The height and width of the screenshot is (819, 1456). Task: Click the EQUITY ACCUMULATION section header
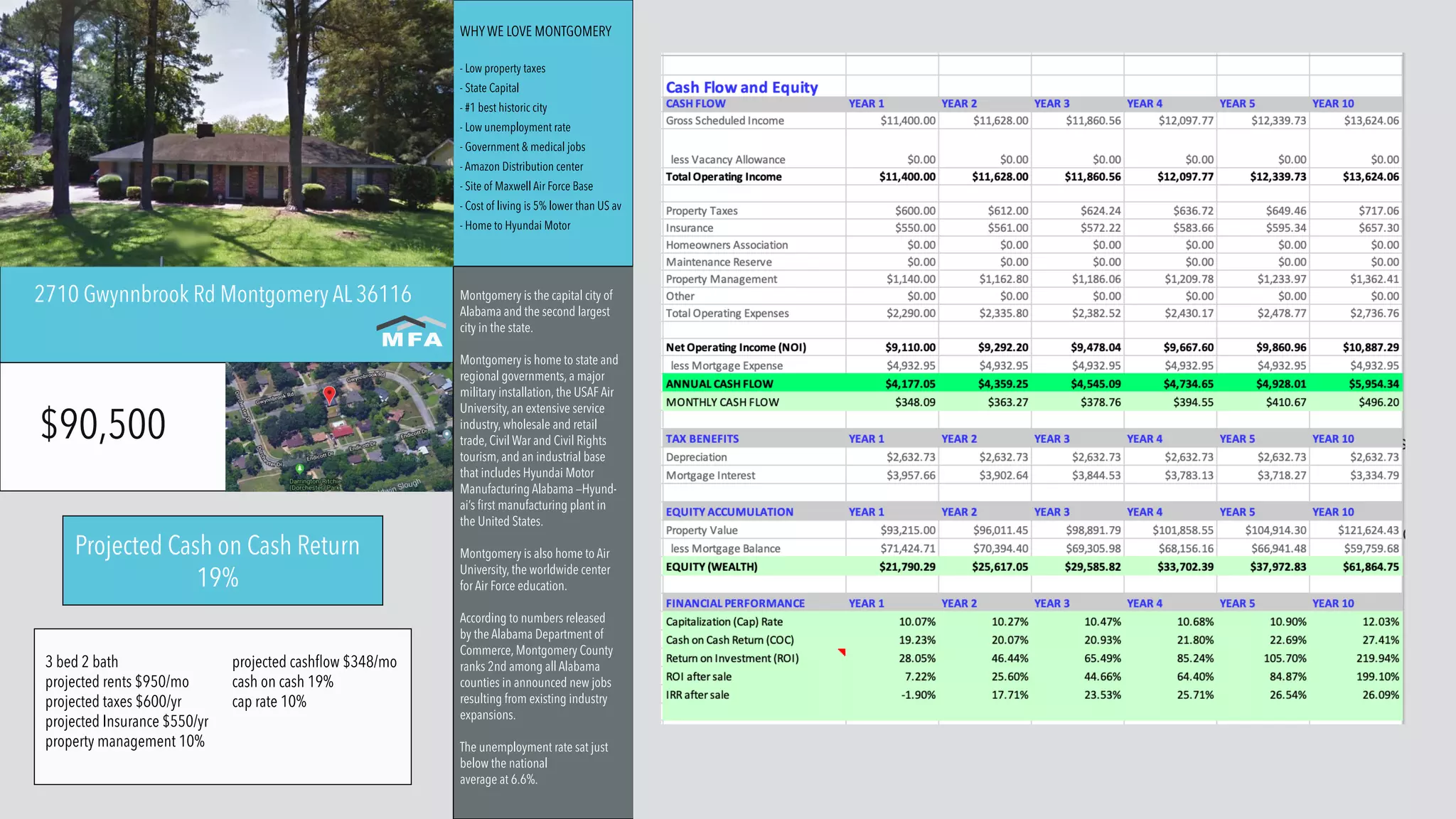[729, 512]
